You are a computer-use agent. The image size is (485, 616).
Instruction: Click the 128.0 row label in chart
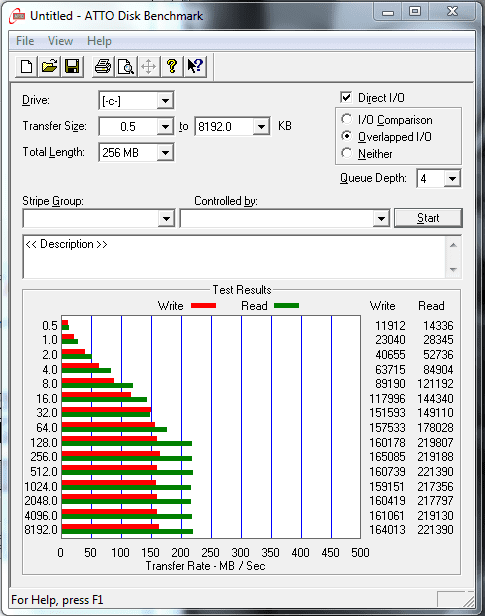pos(44,443)
